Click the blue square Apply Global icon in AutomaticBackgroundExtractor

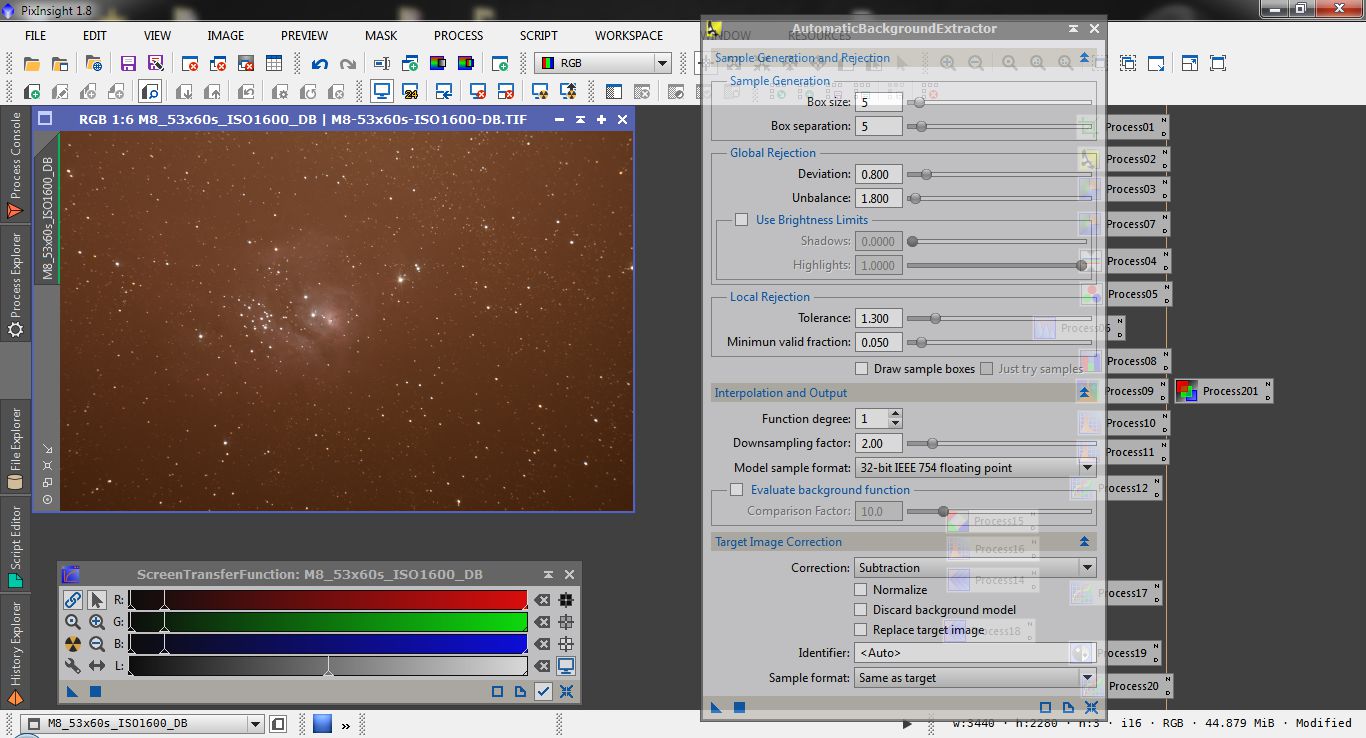click(x=739, y=707)
